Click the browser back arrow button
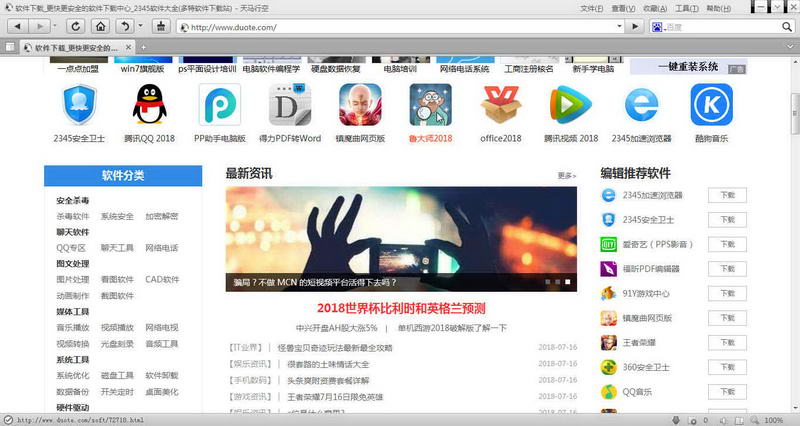 coord(18,27)
